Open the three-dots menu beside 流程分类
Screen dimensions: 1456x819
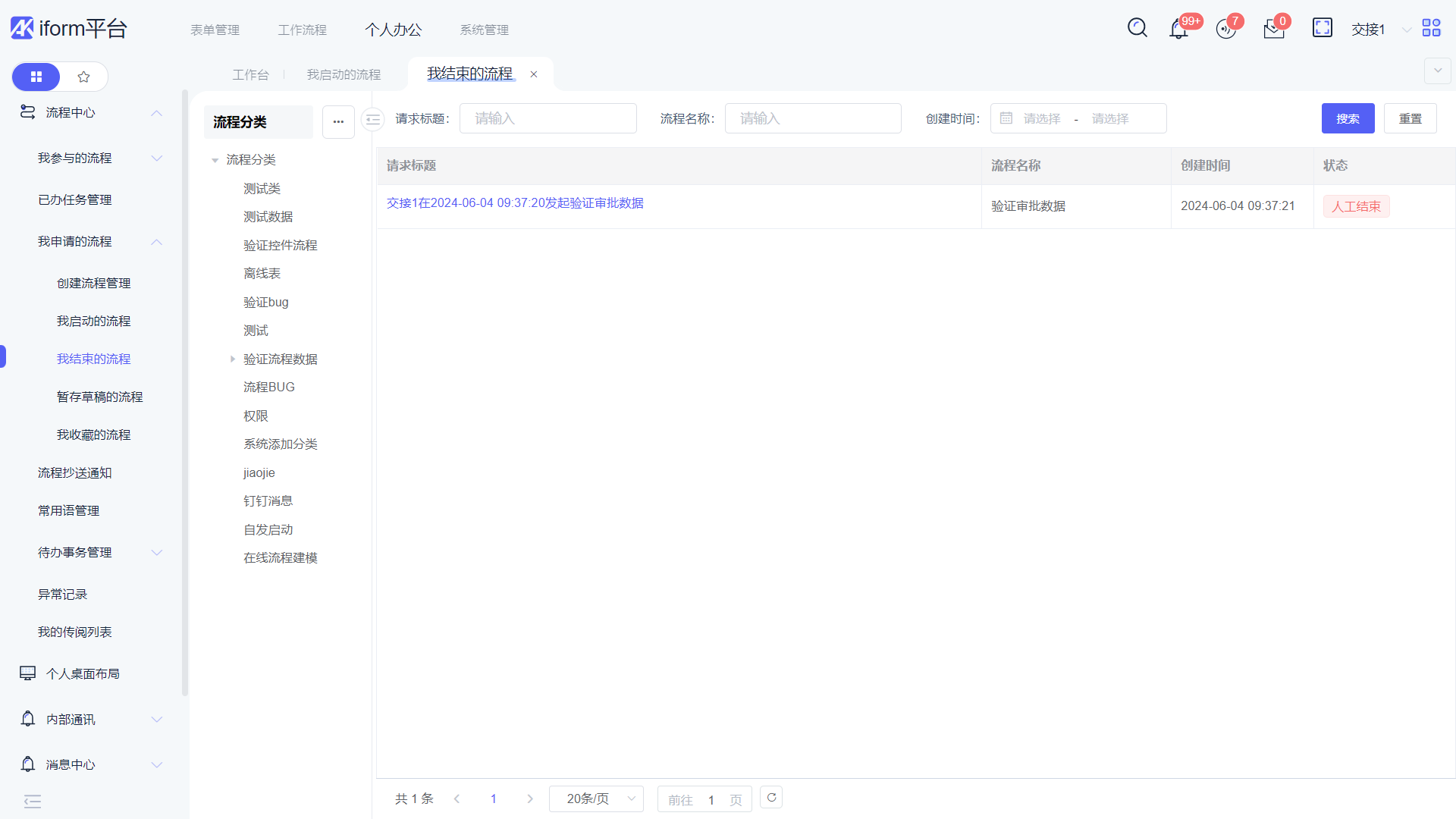338,122
